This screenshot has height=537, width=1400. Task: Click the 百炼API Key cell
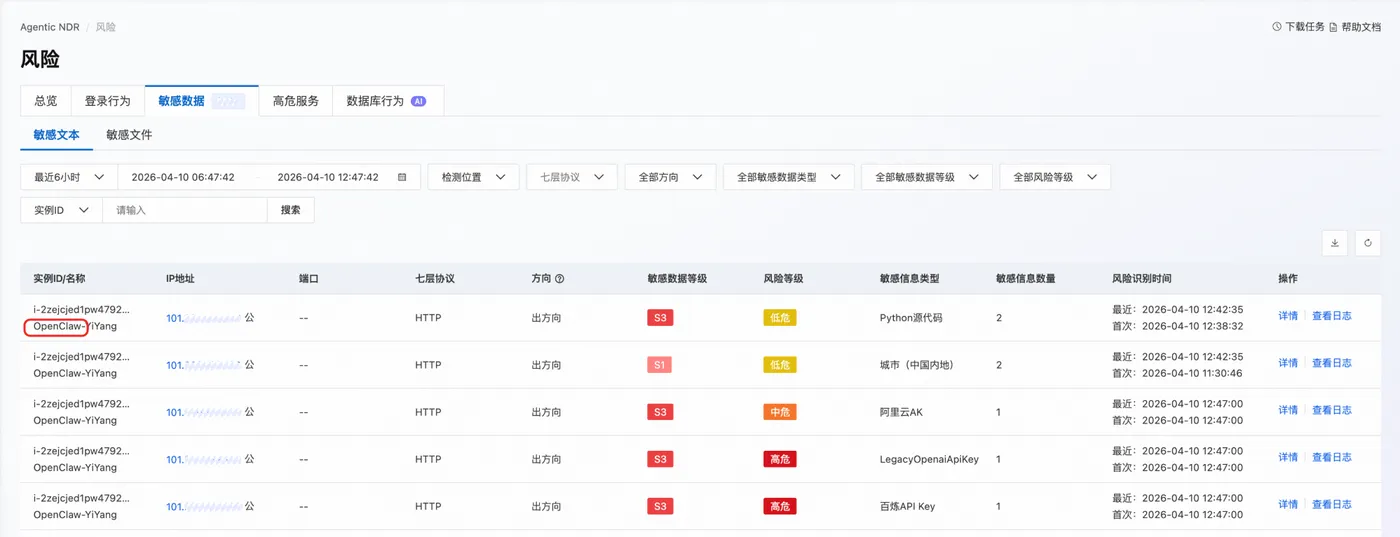(x=907, y=506)
